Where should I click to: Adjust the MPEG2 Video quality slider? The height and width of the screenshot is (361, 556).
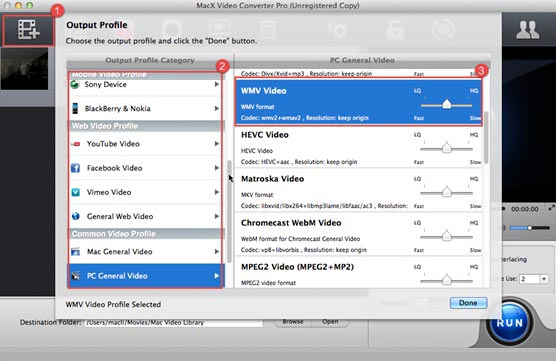point(447,280)
